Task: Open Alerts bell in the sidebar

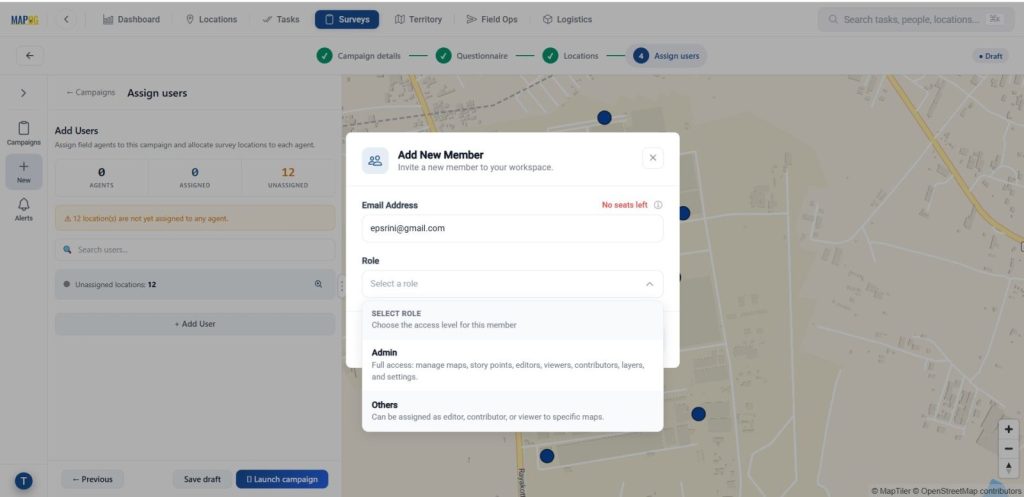Action: point(24,210)
